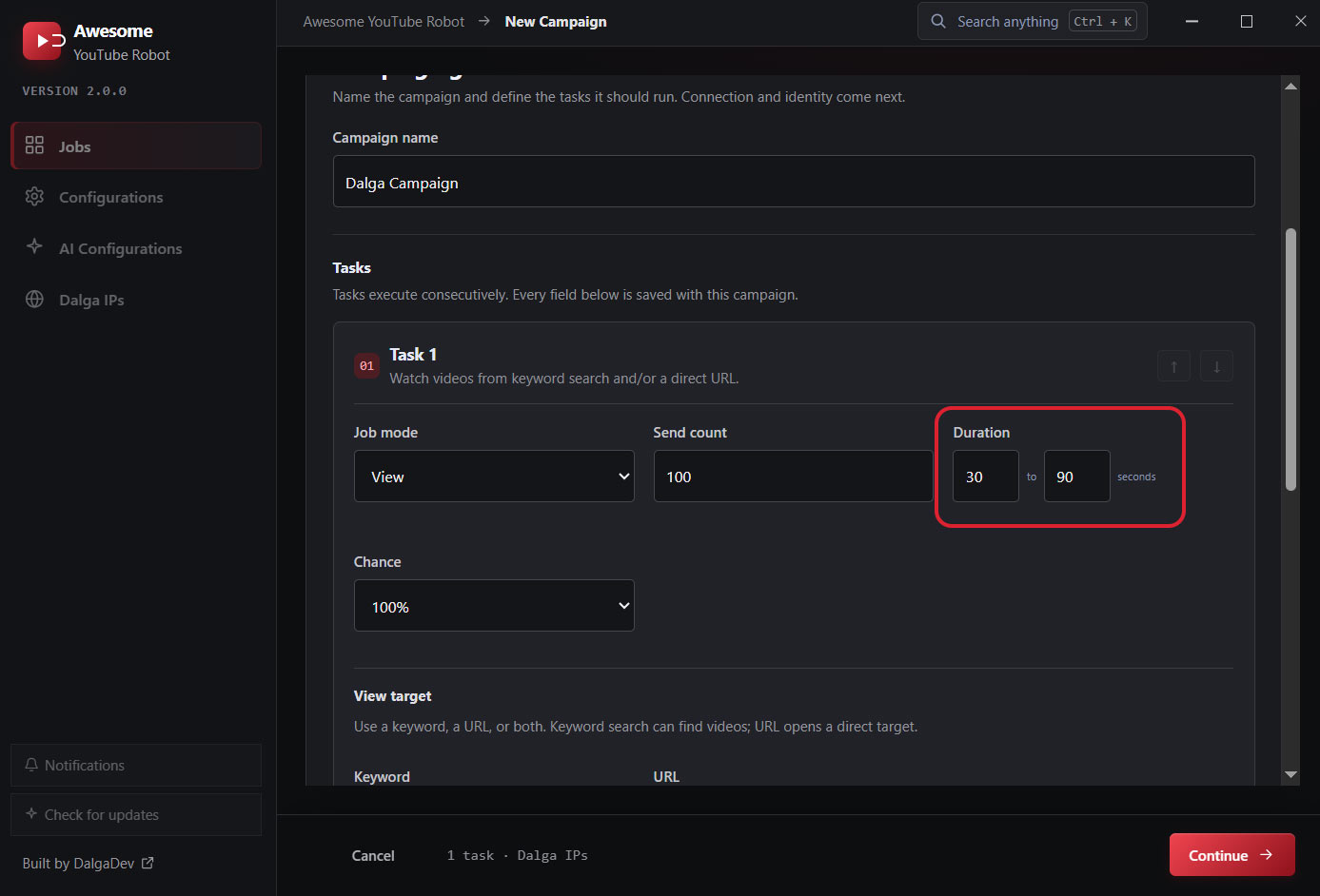This screenshot has height=896, width=1320.
Task: Click the Notifications bell icon
Action: (x=31, y=765)
